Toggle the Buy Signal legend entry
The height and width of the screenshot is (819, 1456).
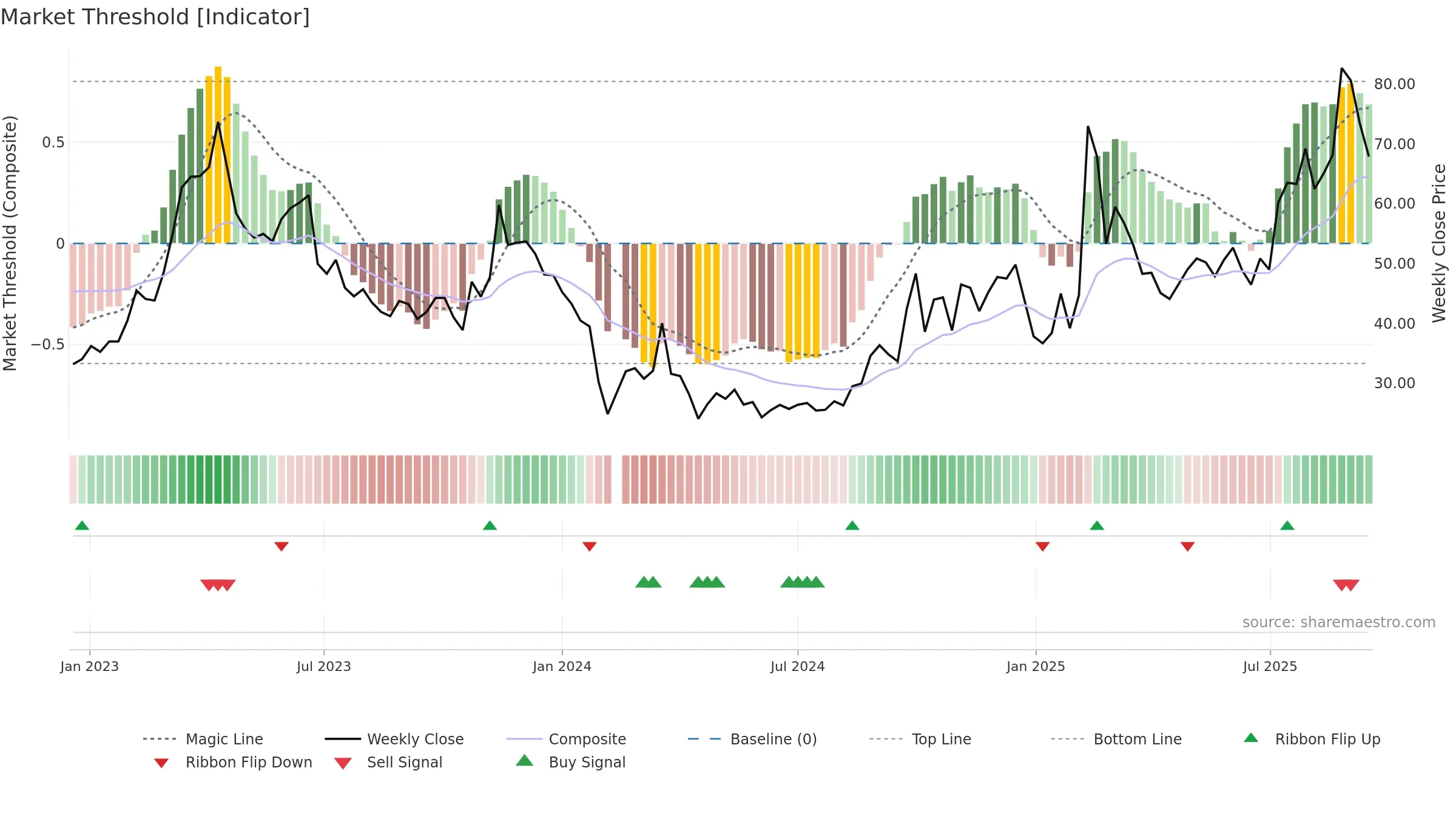click(x=570, y=762)
